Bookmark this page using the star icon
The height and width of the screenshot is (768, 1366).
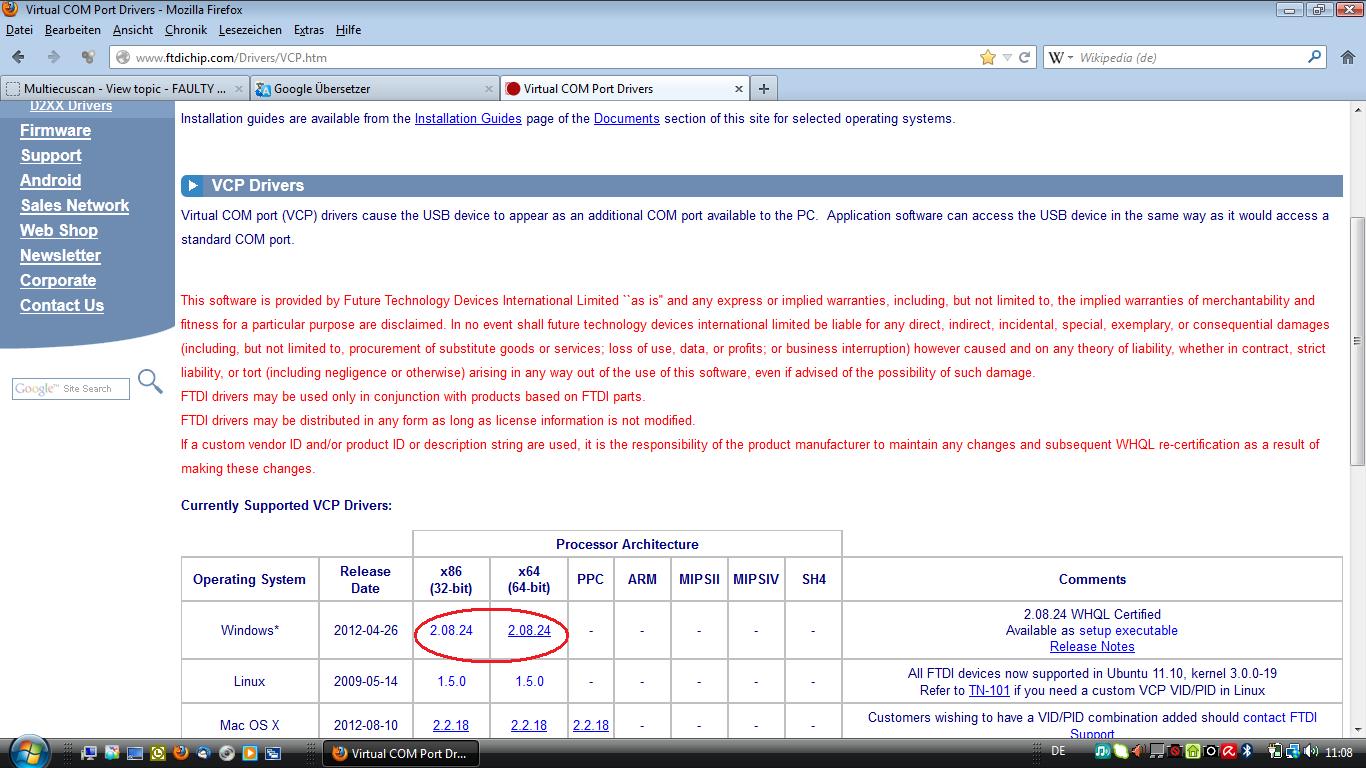pyautogui.click(x=988, y=57)
